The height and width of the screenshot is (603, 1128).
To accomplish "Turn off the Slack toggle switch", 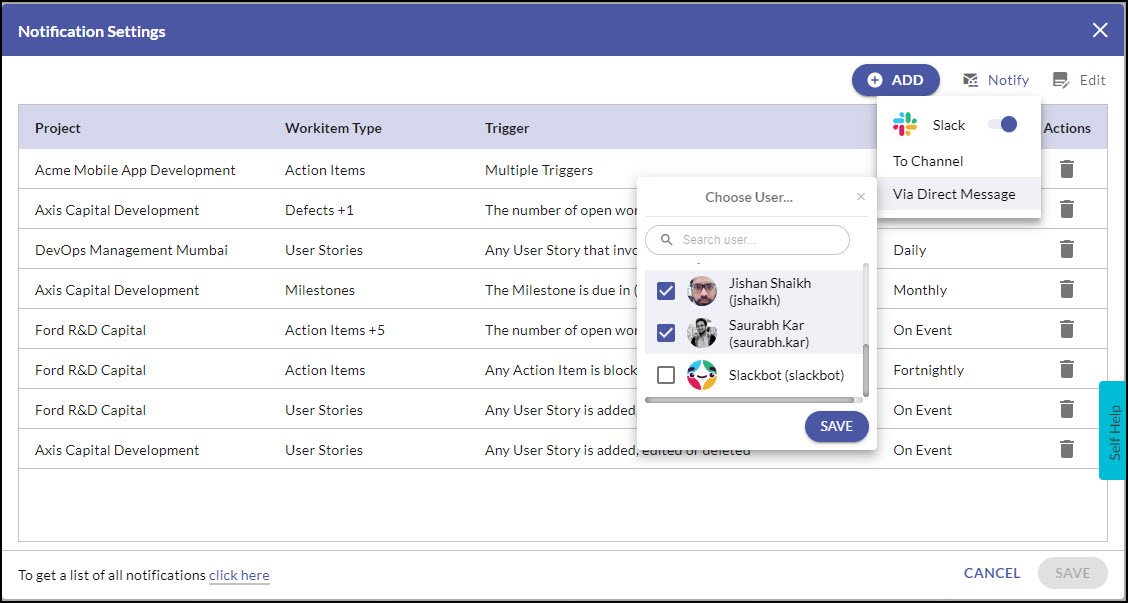I will coord(1003,124).
